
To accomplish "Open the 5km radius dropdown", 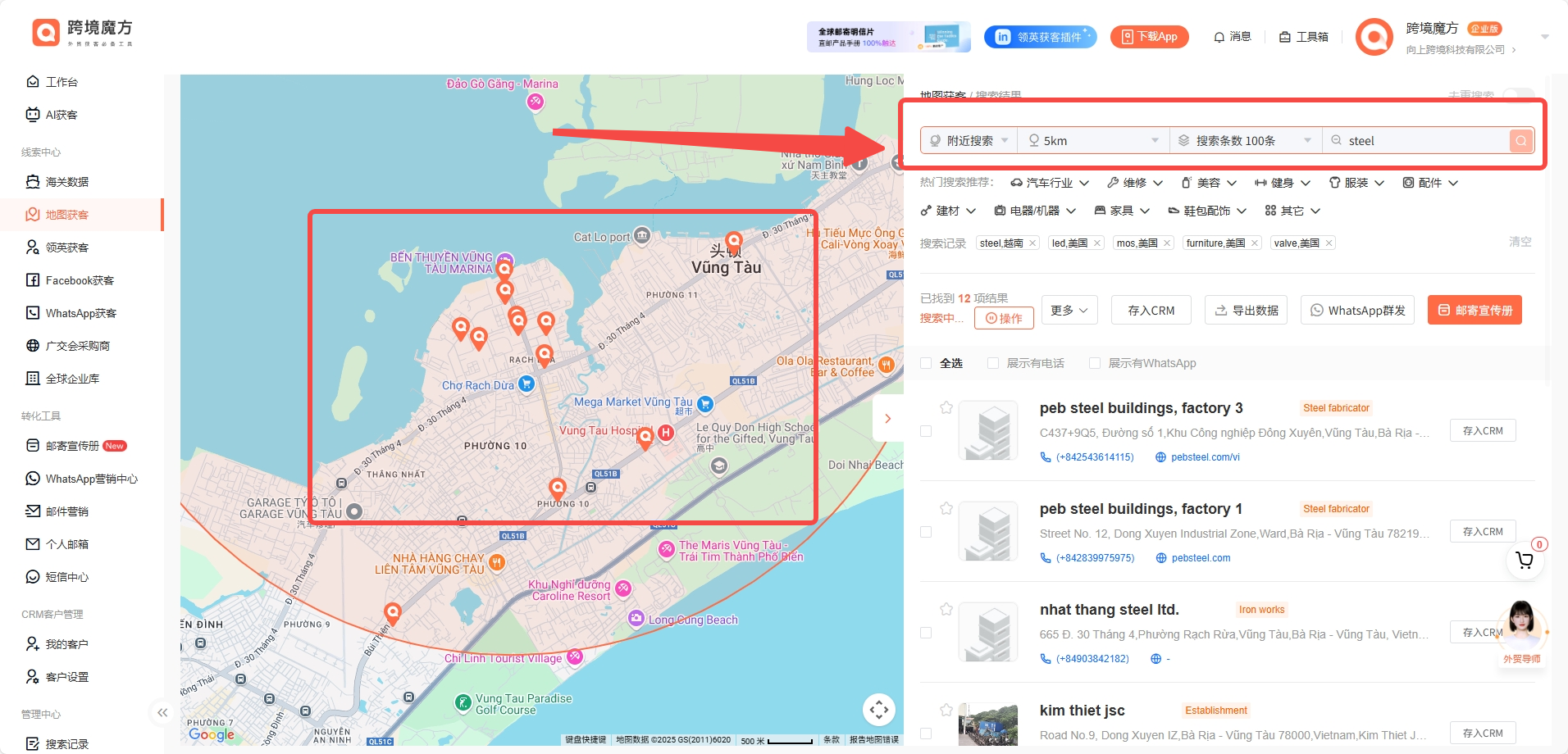I will point(1093,141).
